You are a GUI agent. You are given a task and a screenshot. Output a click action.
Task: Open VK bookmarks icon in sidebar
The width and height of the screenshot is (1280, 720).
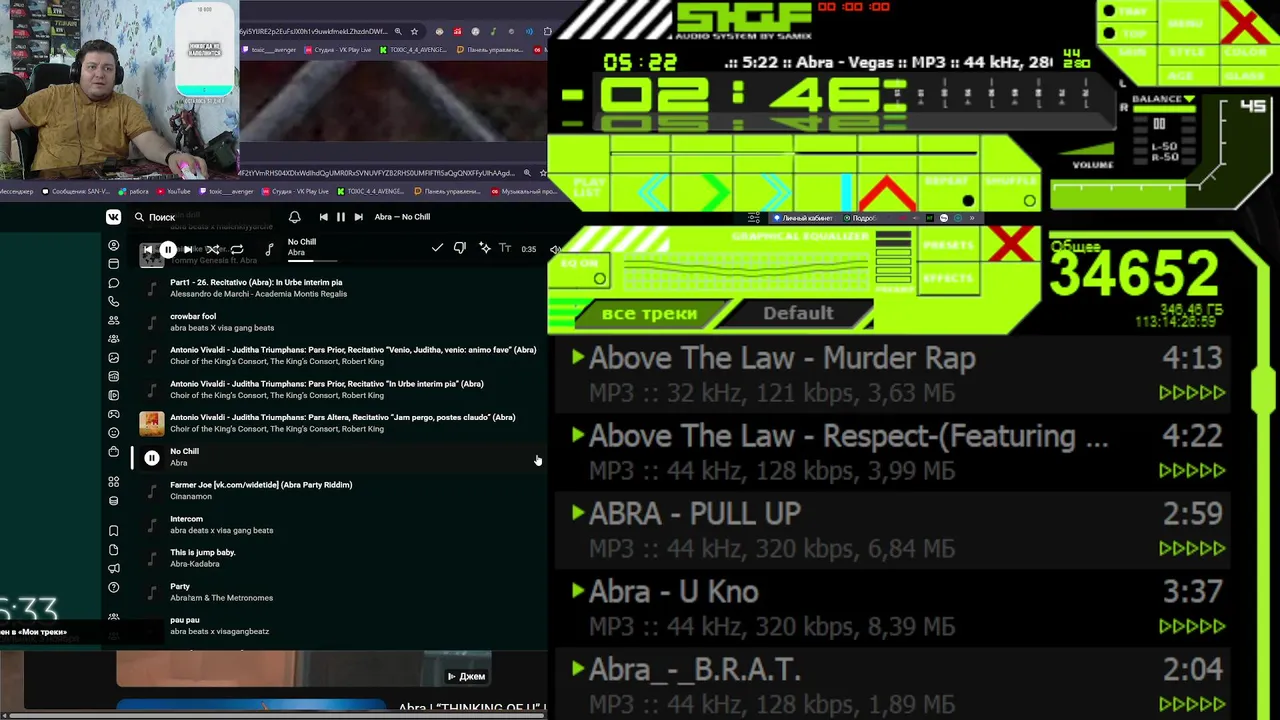(x=113, y=530)
